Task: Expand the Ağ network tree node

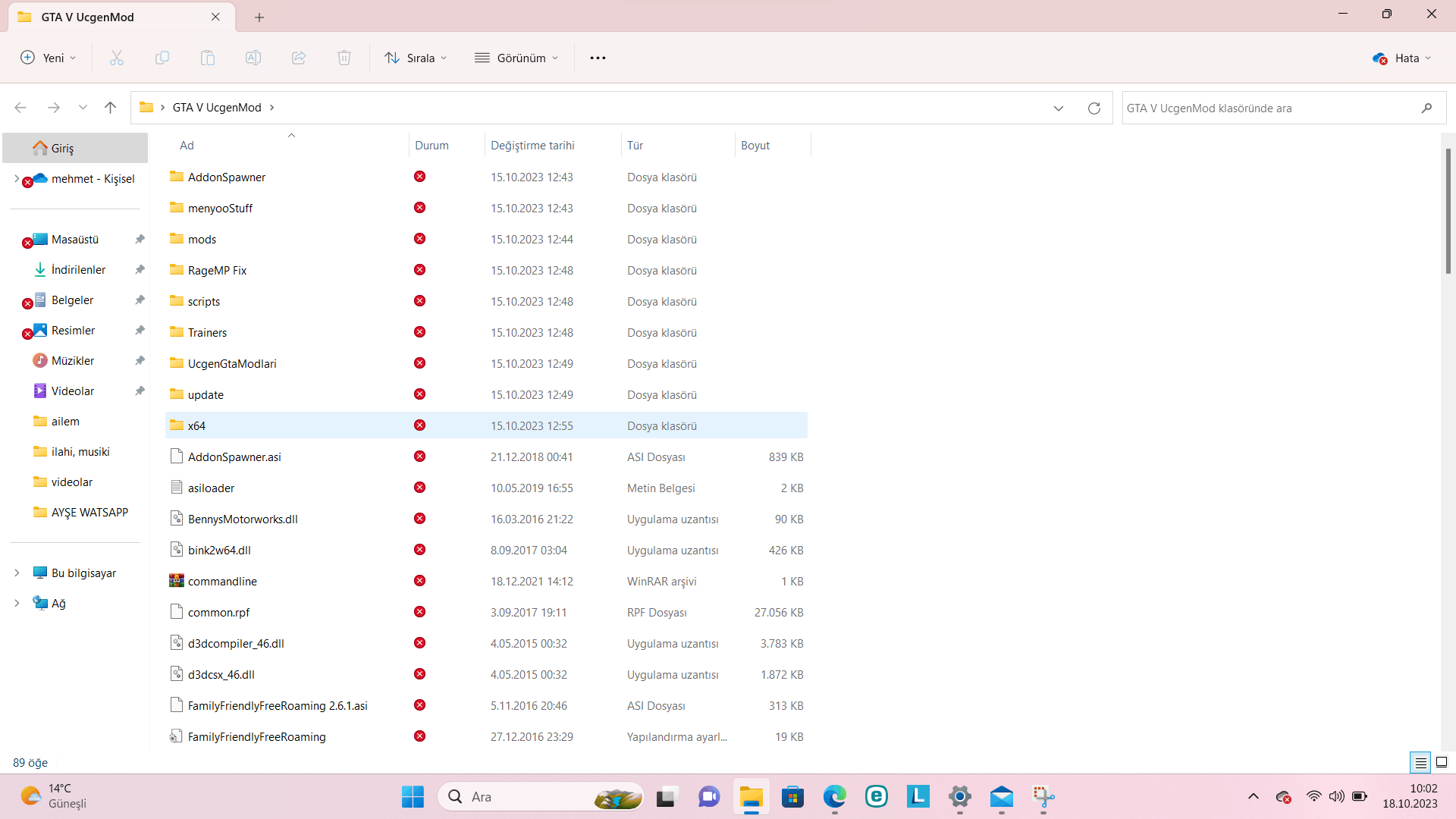Action: tap(17, 604)
